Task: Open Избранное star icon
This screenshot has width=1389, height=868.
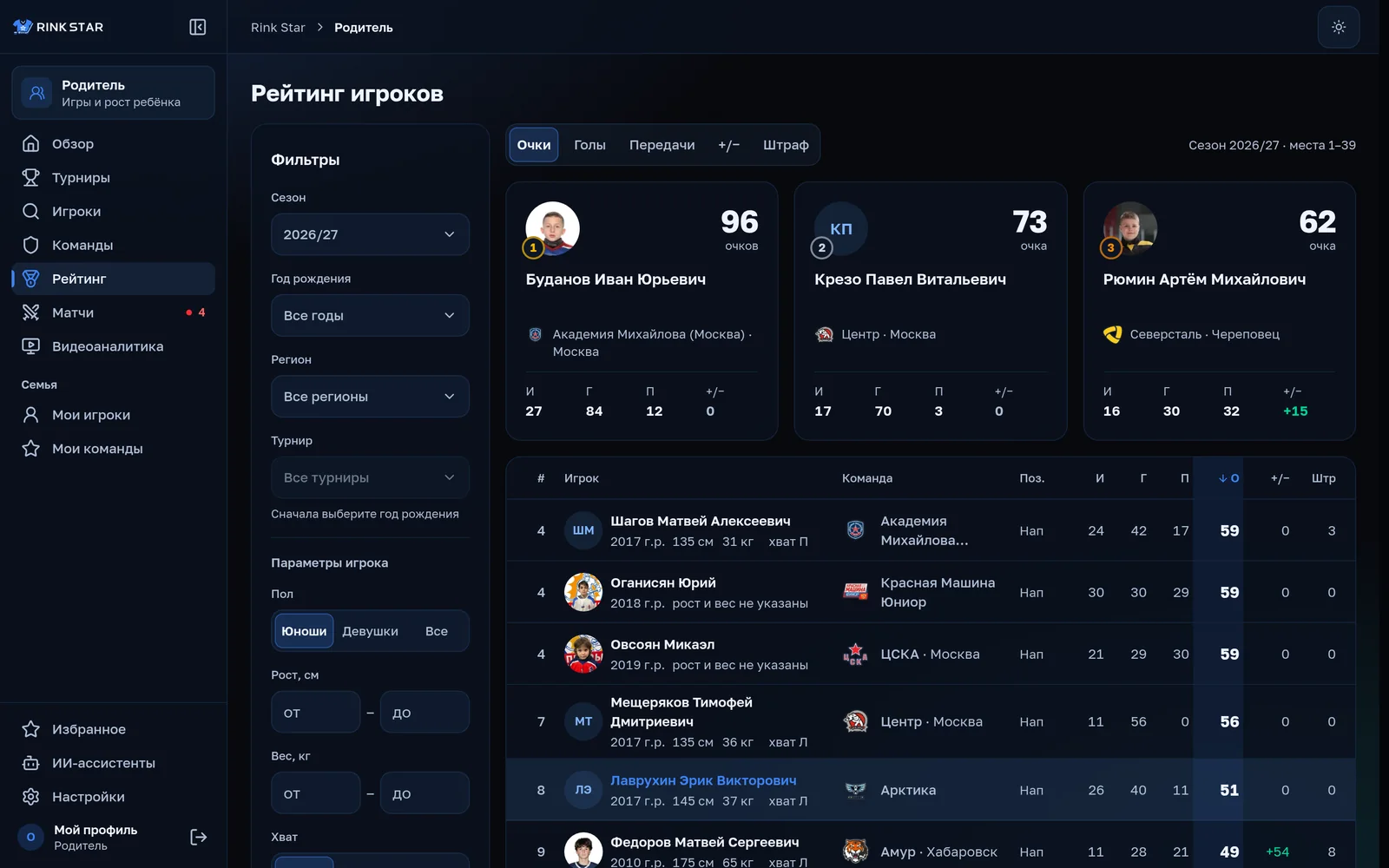Action: coord(30,729)
